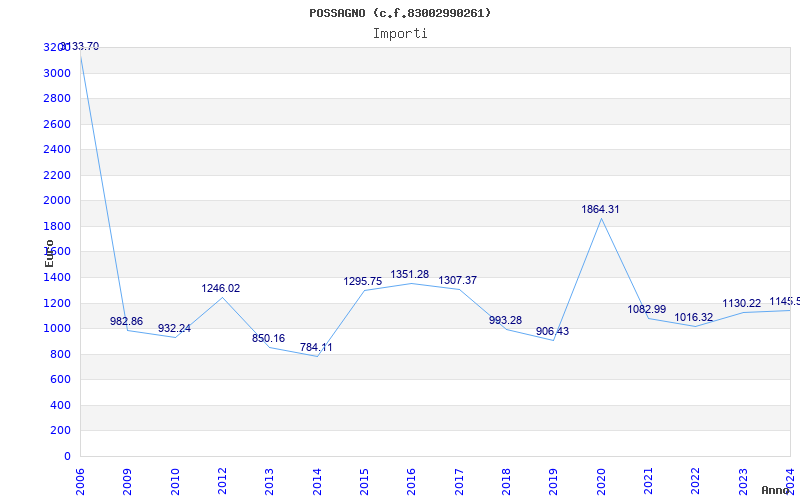Click the 2009 x-axis year label
The width and height of the screenshot is (800, 500).
tap(128, 482)
